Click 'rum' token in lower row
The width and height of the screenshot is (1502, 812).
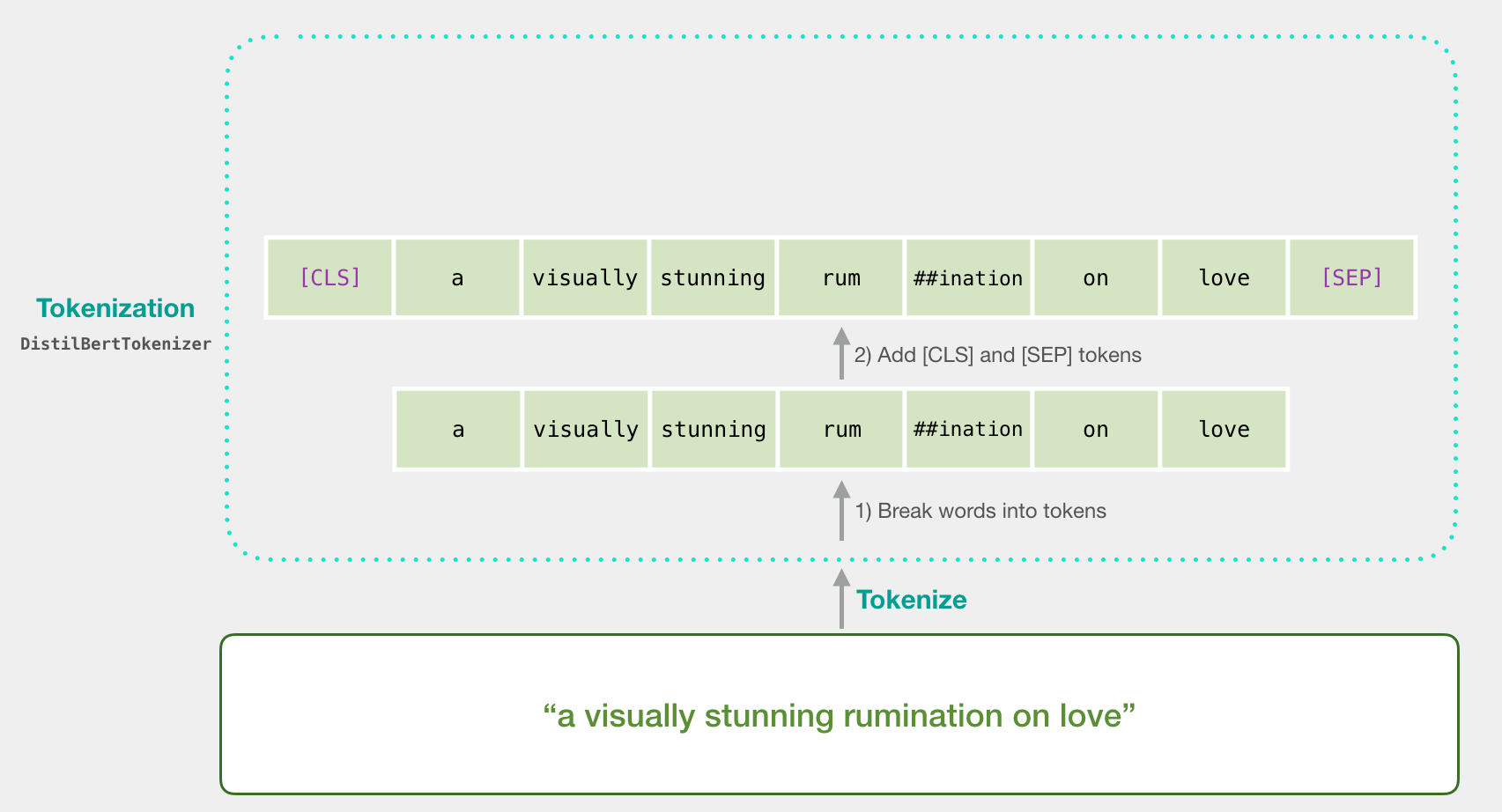[x=842, y=429]
